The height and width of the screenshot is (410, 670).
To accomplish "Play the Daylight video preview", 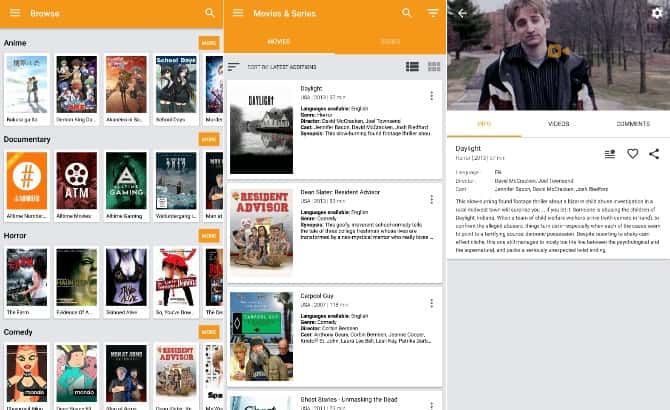I will [558, 55].
